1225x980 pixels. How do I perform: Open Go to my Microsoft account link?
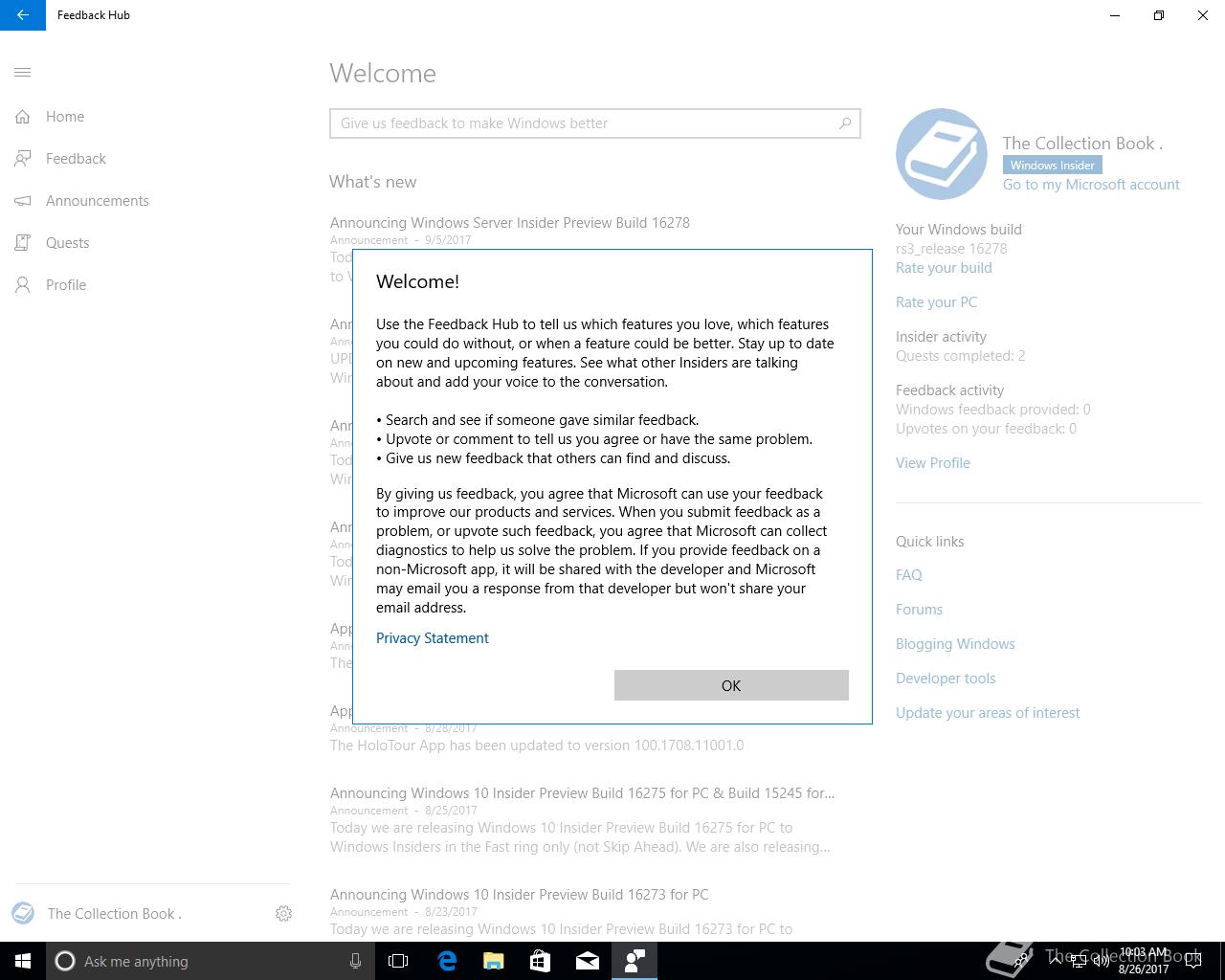pyautogui.click(x=1091, y=185)
